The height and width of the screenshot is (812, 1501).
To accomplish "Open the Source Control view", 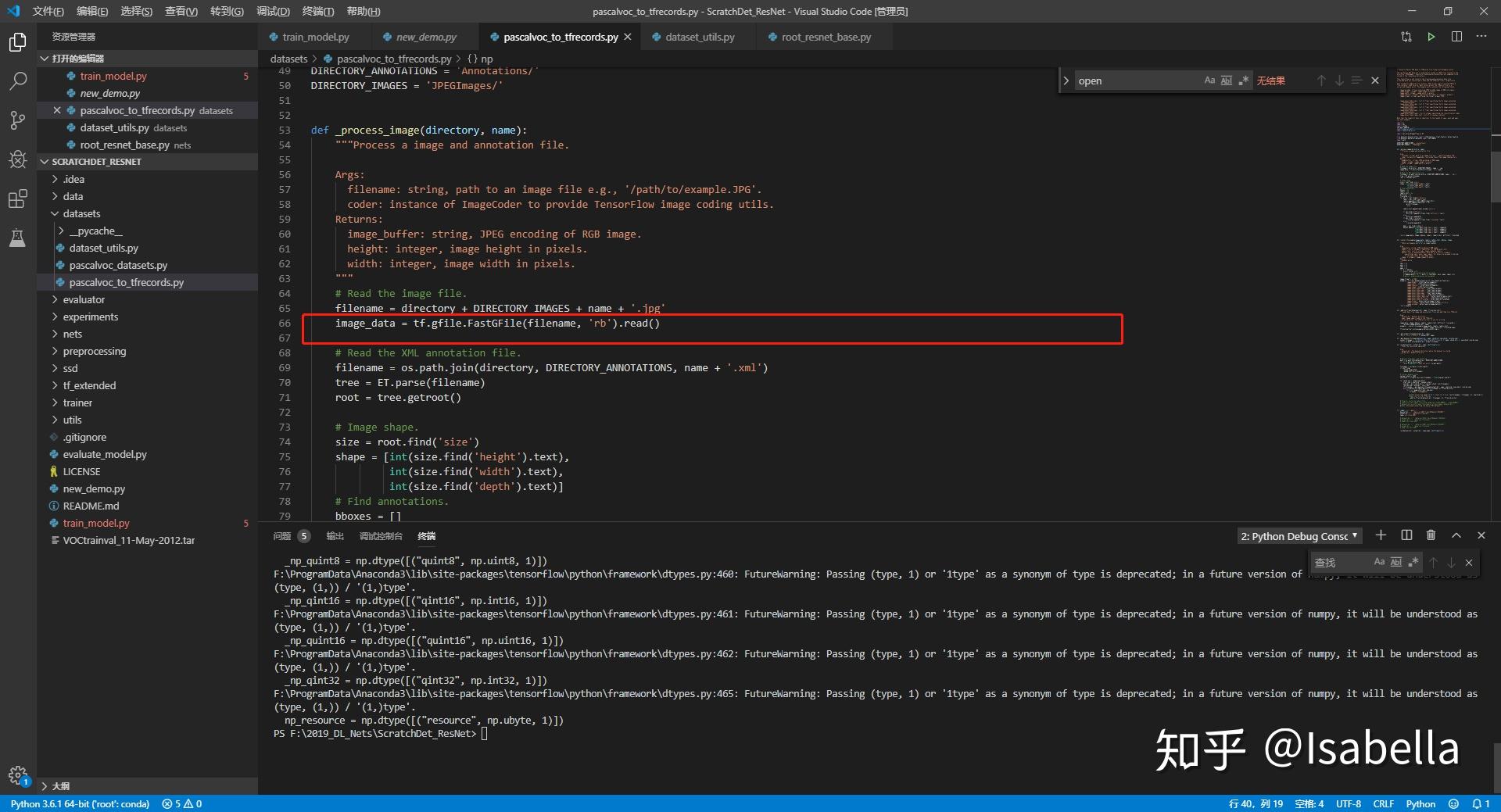I will 17,120.
